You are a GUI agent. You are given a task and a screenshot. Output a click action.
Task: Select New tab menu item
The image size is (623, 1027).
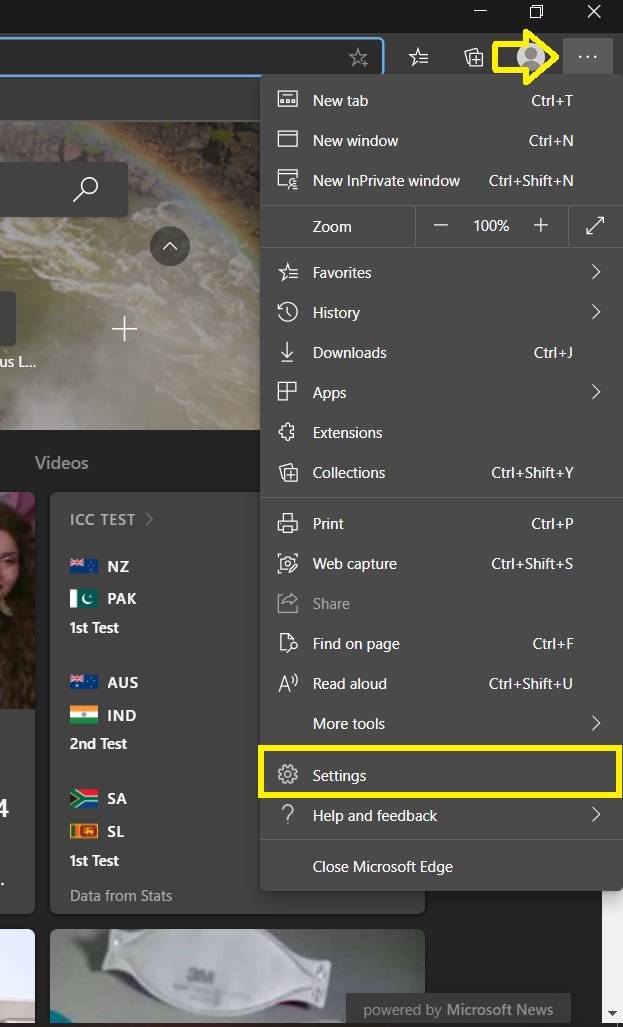point(440,100)
